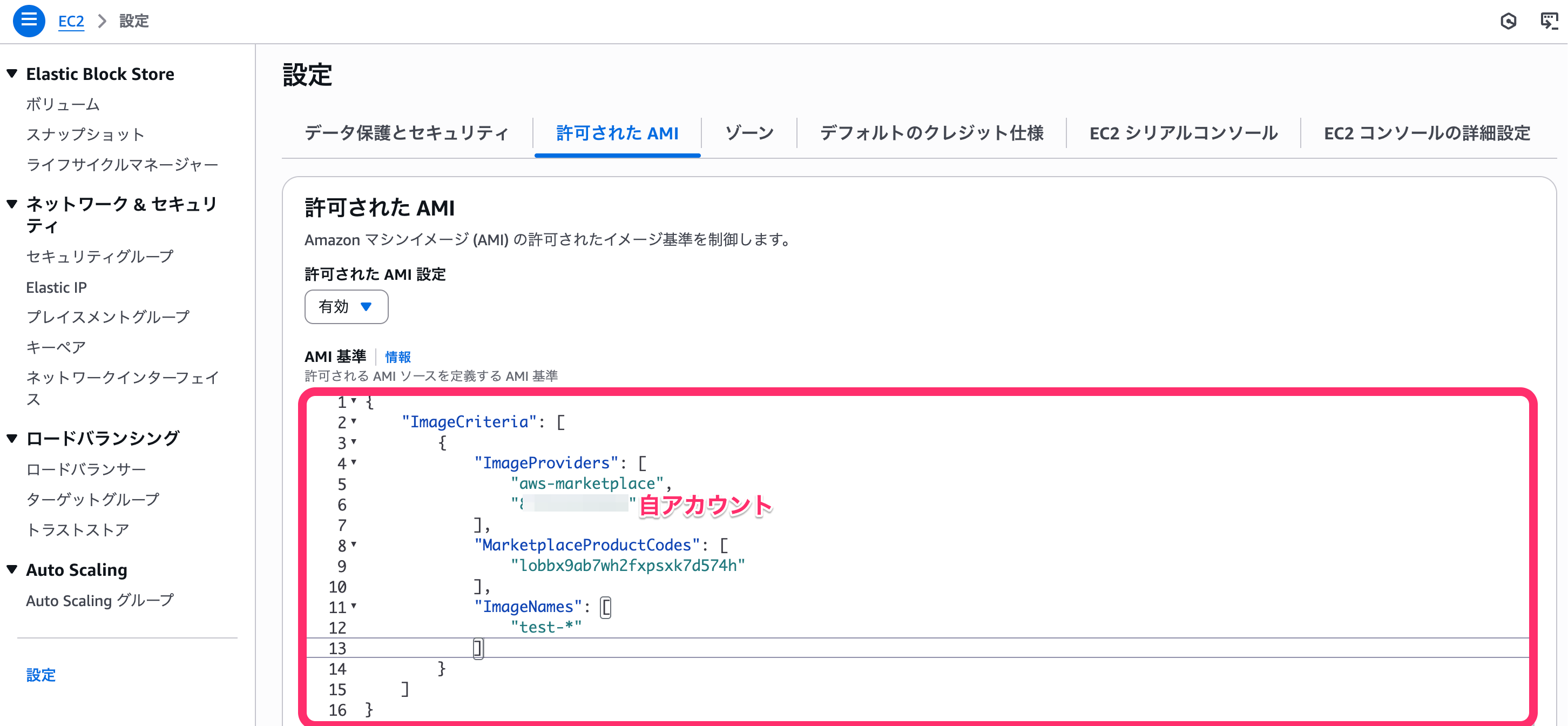This screenshot has height=726, width=1568.
Task: Open 設定 link at sidebar bottom
Action: point(41,675)
